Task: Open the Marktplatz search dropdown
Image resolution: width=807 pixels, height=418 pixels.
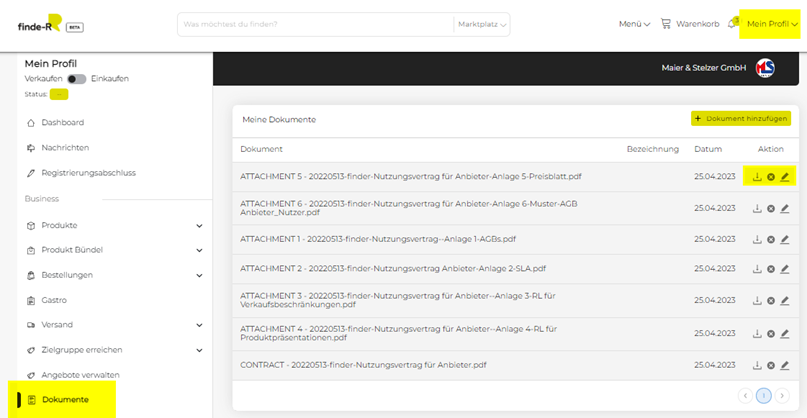Action: tap(482, 24)
